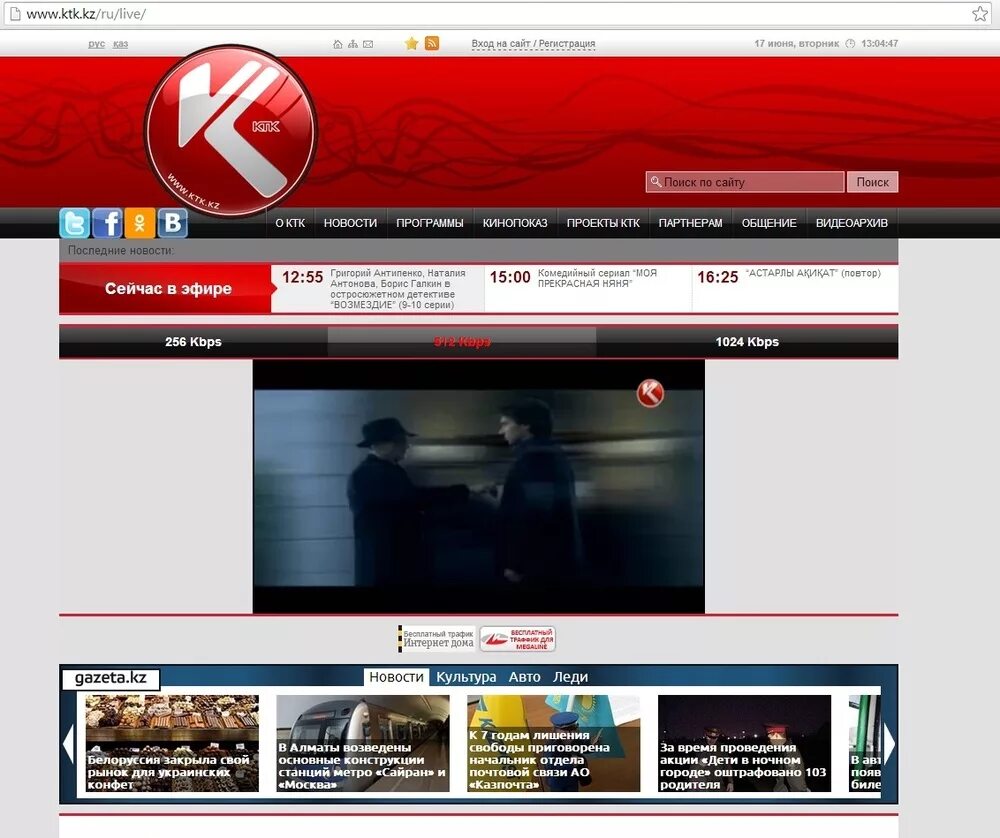1000x838 pixels.
Task: Open the Odnoklassniki social icon
Action: pos(140,223)
